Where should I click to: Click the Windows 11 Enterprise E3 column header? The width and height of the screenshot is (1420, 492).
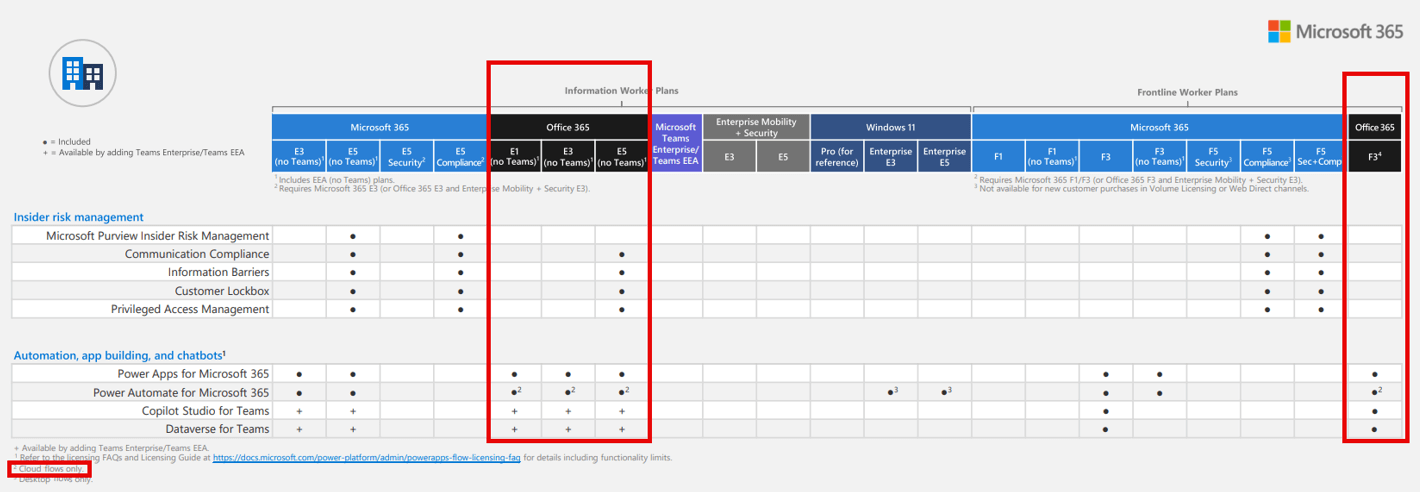890,156
